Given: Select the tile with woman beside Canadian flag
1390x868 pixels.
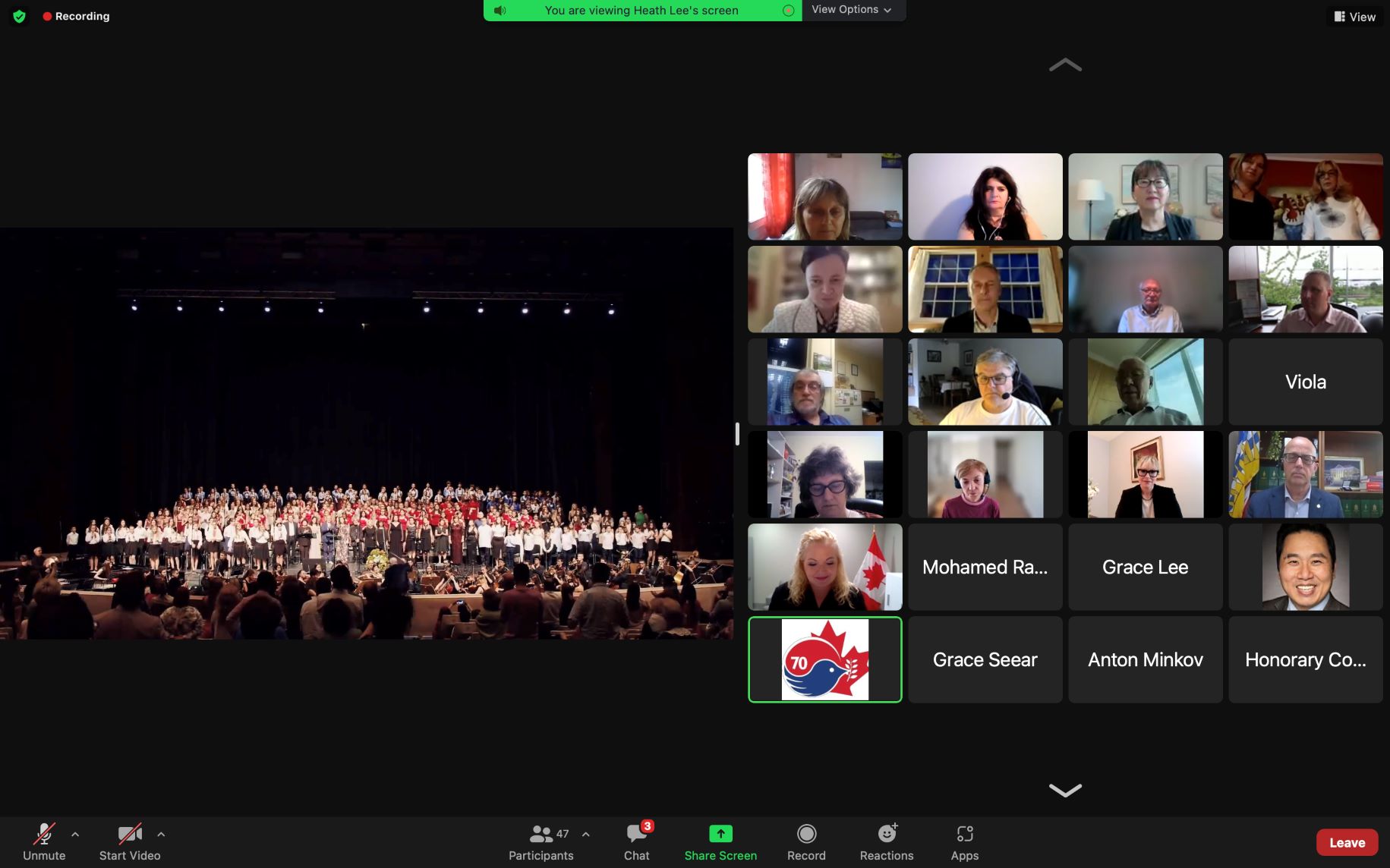Looking at the screenshot, I should [x=825, y=567].
